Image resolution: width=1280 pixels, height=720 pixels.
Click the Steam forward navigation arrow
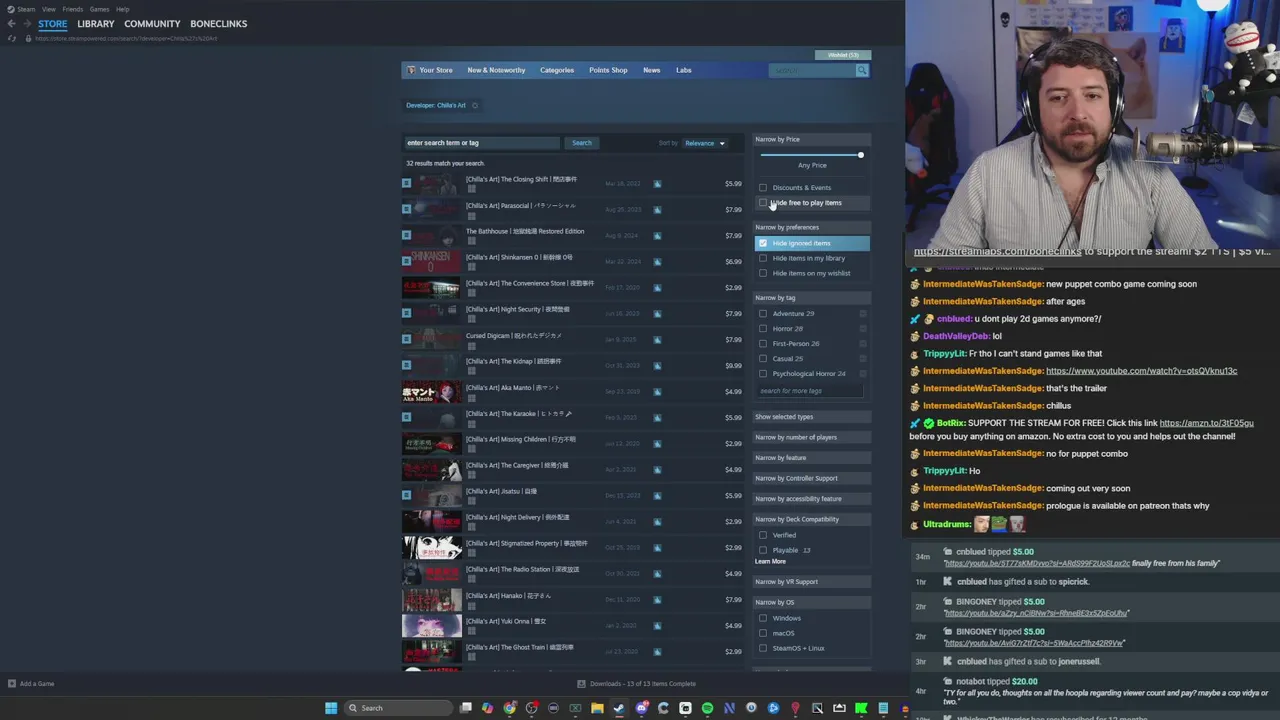click(28, 24)
